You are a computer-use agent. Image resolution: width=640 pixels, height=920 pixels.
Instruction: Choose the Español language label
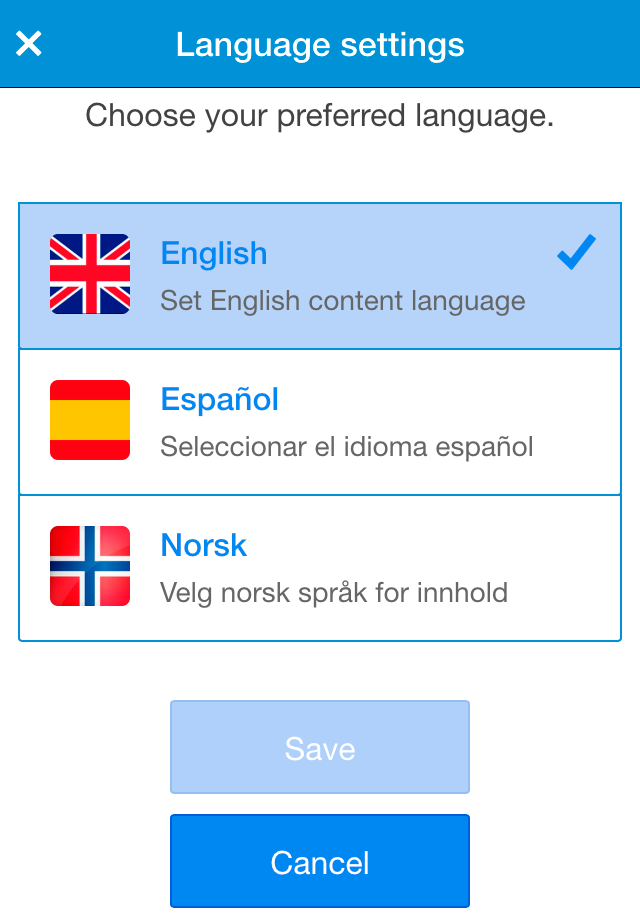(220, 400)
